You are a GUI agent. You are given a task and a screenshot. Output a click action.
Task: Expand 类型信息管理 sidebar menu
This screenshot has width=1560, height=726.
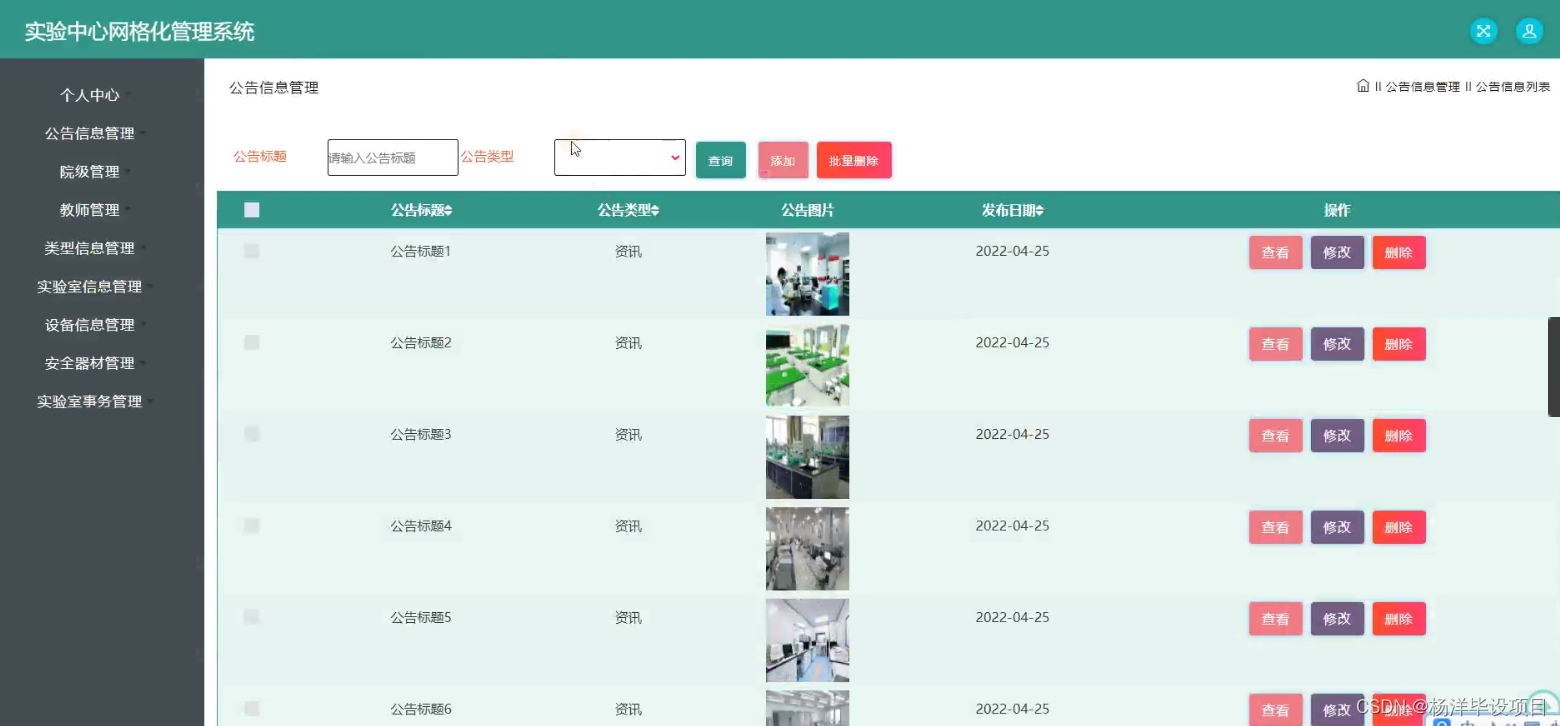click(x=95, y=248)
